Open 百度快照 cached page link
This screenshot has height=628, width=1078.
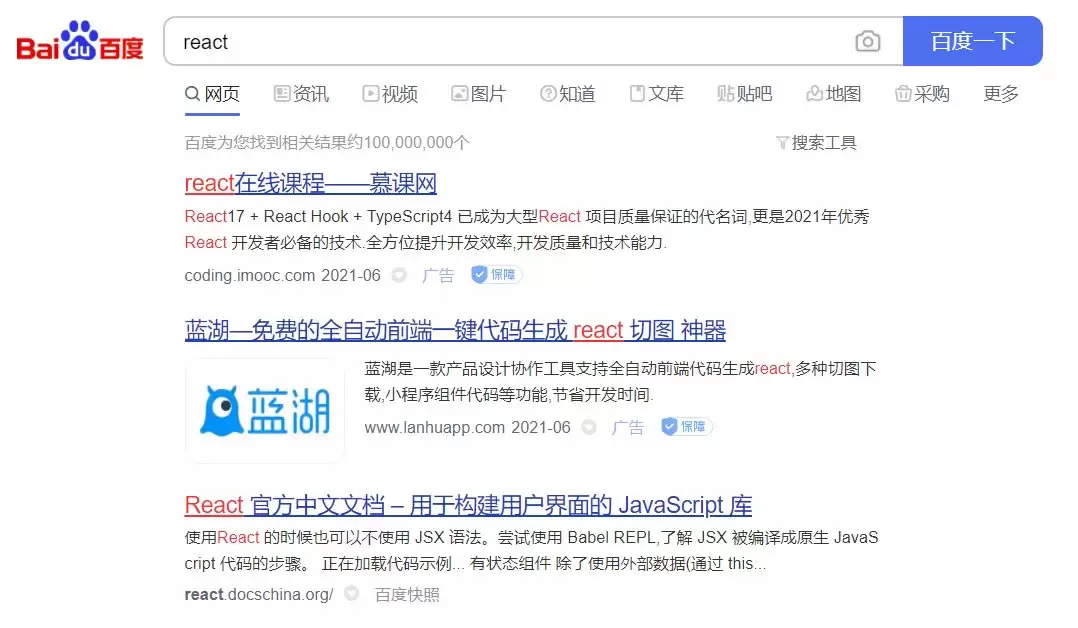tap(407, 594)
